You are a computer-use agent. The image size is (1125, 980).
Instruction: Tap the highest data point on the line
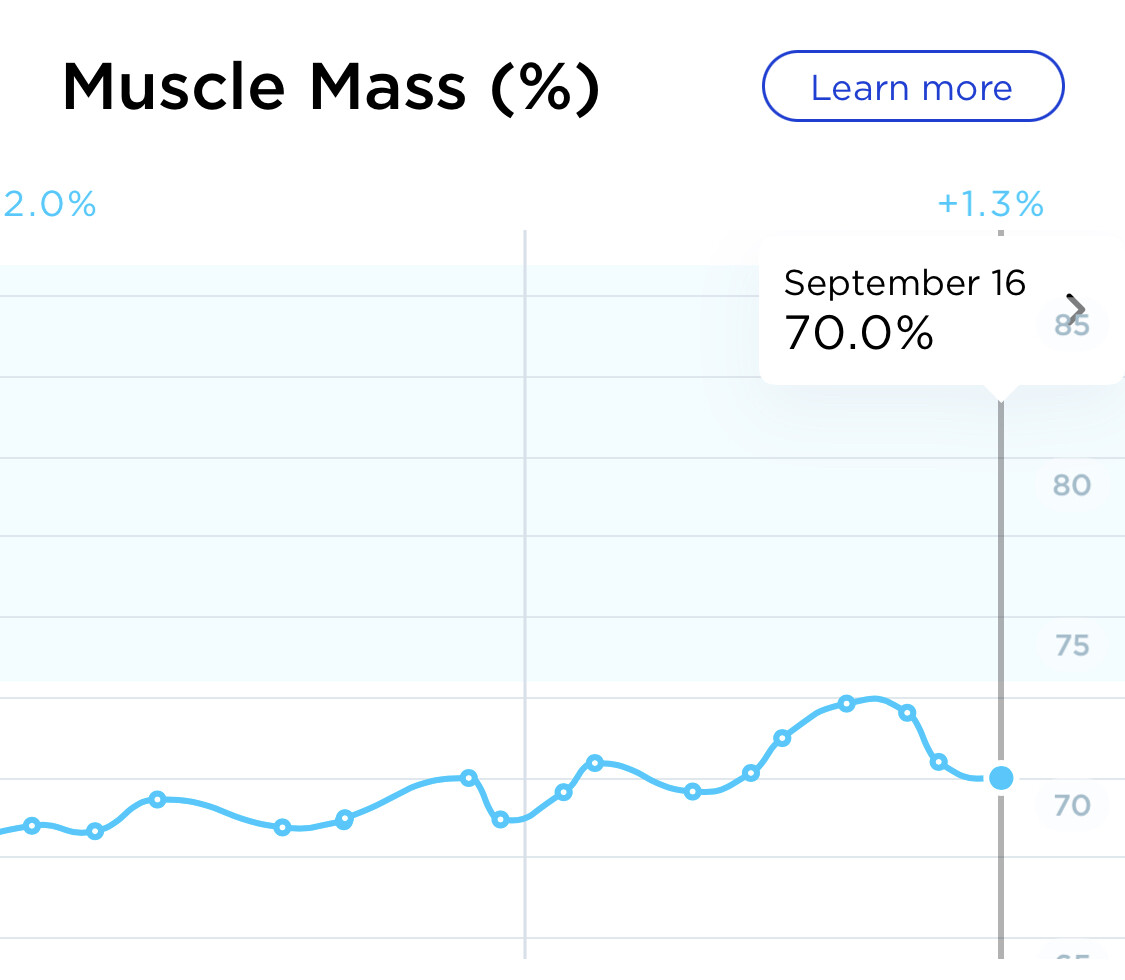click(x=846, y=703)
